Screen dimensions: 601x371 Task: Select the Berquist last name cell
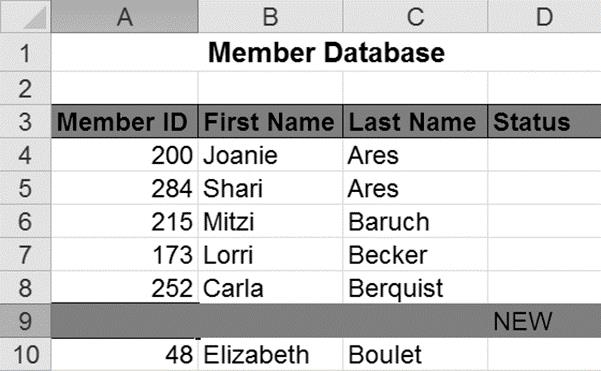click(415, 287)
